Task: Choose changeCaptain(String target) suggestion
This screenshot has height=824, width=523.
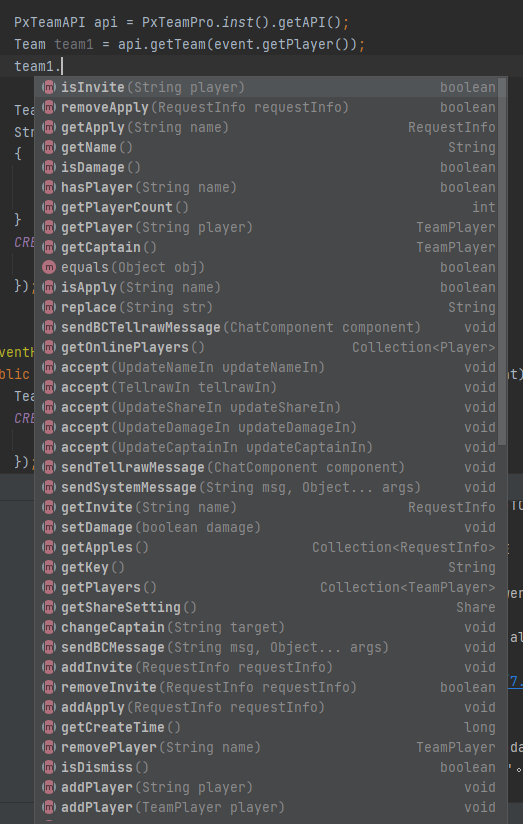Action: (x=268, y=627)
